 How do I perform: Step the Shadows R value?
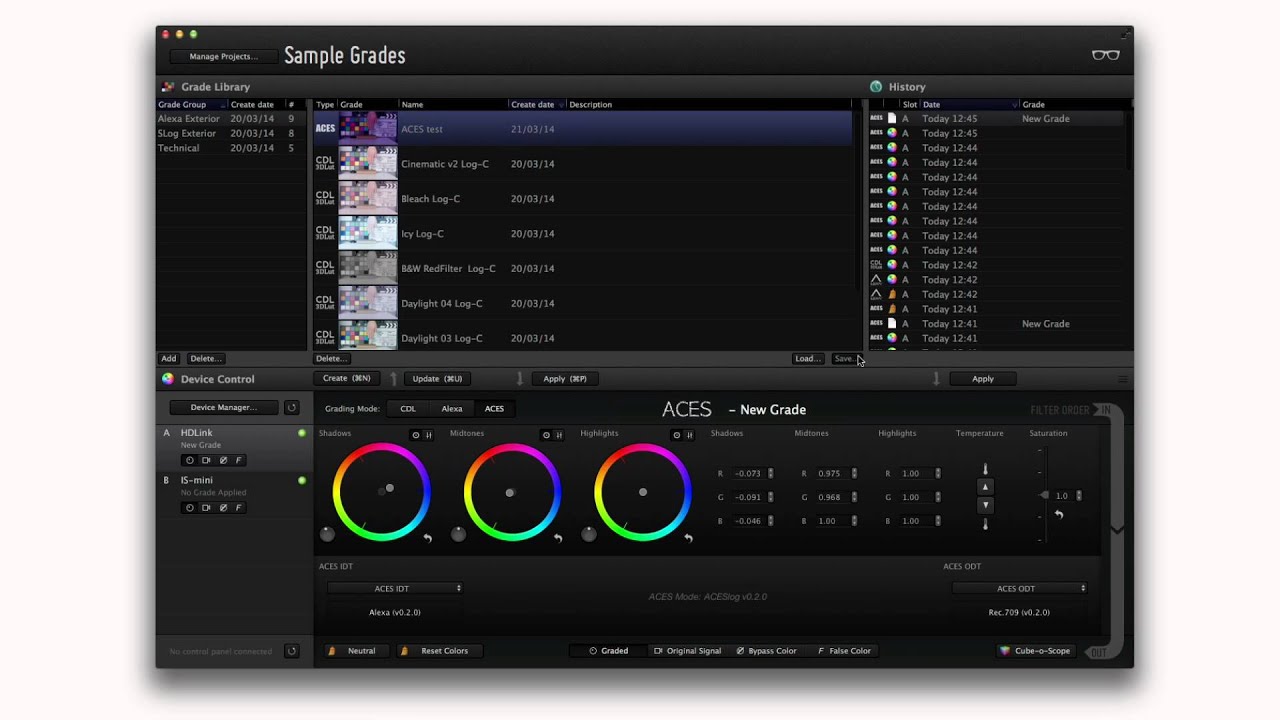770,473
